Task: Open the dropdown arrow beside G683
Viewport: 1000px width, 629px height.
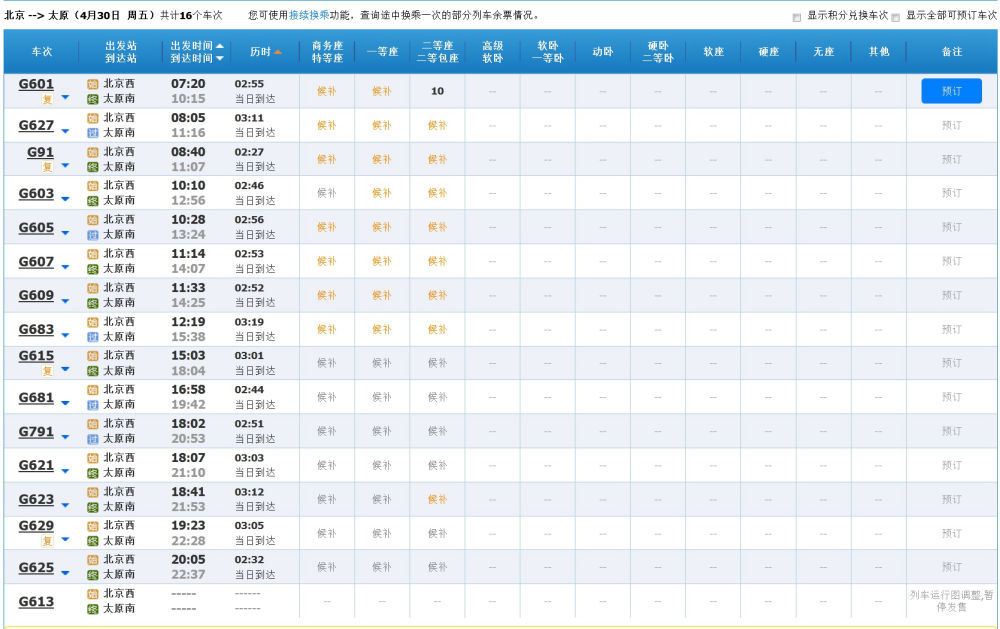Action: coord(65,335)
